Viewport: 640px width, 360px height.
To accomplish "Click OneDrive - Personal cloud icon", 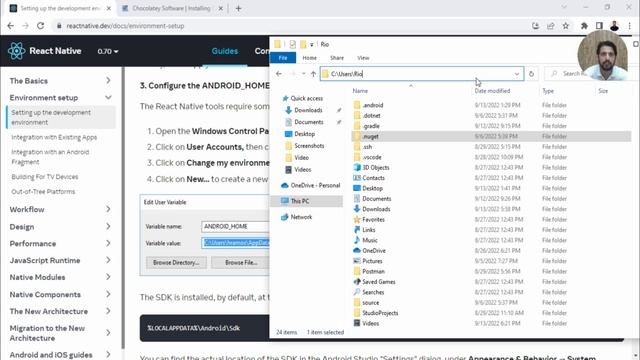I will [x=285, y=185].
